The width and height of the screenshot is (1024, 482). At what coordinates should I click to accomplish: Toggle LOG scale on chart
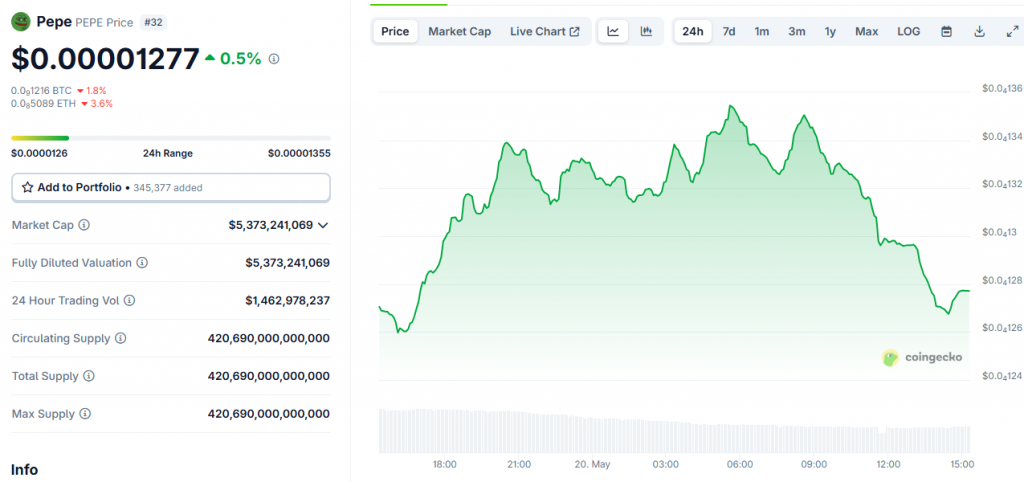tap(908, 31)
